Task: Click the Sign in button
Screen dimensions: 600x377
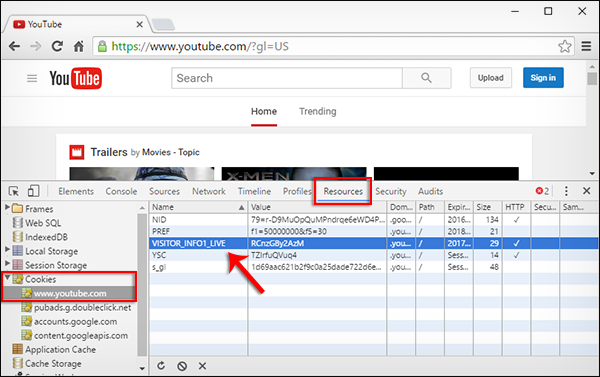Action: (x=543, y=78)
